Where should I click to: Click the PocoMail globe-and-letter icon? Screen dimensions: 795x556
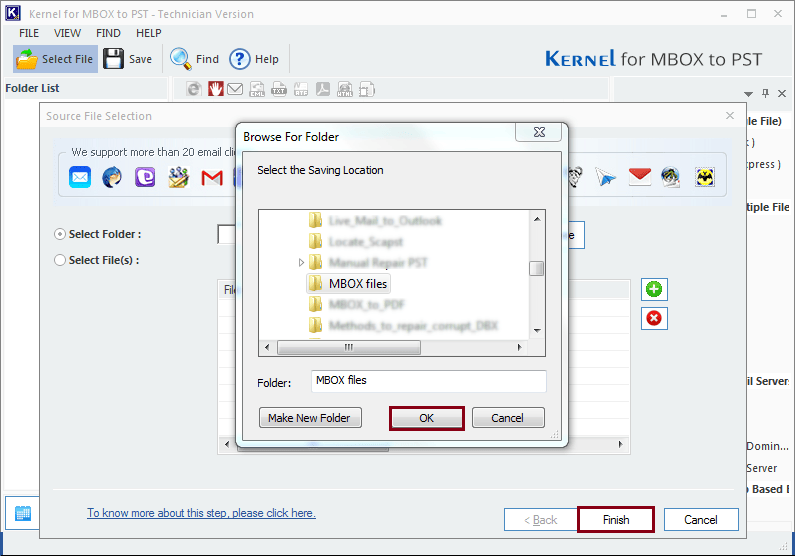671,177
